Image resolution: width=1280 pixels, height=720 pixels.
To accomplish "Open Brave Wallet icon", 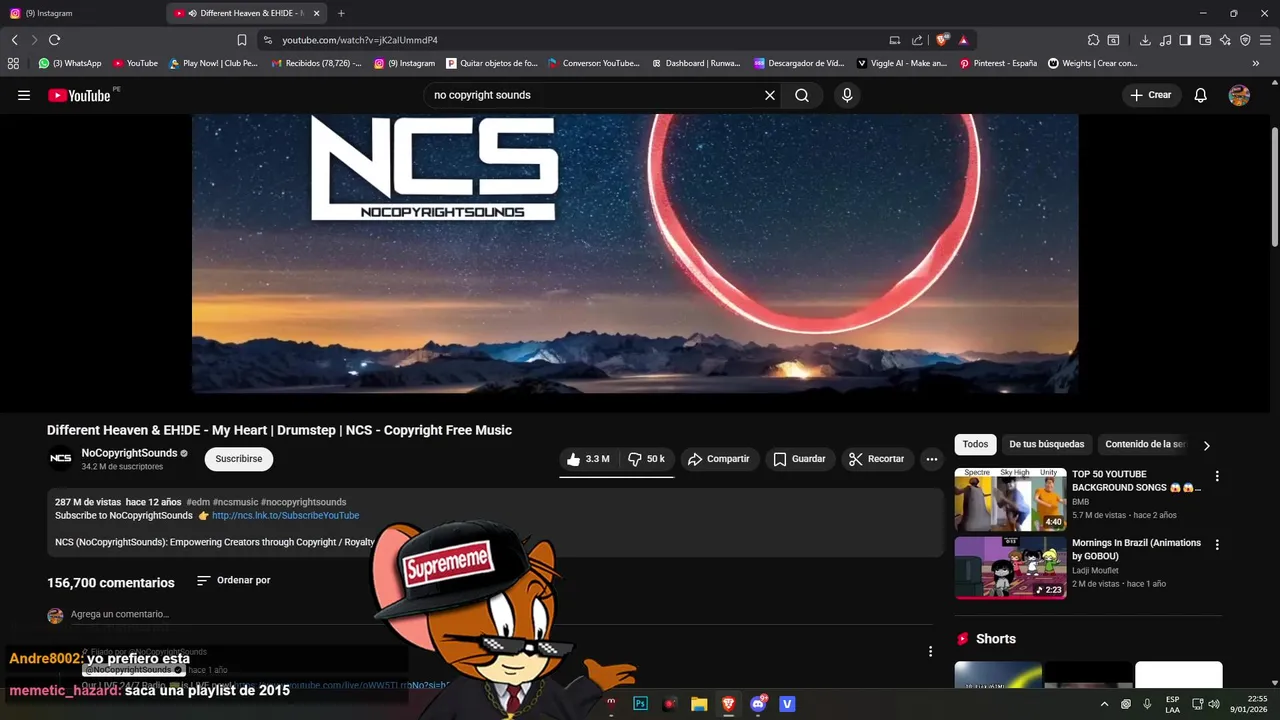I will point(1205,40).
